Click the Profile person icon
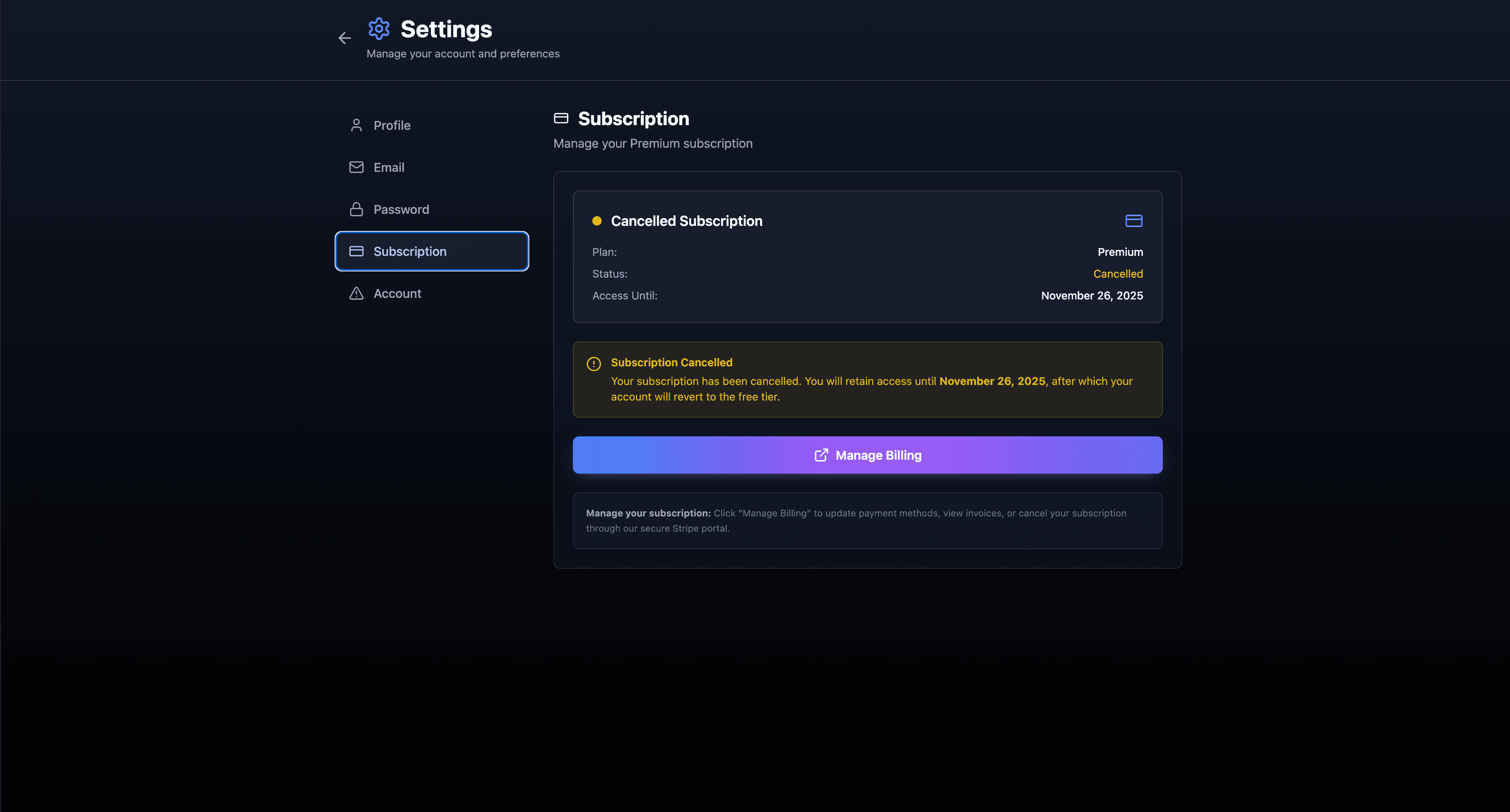 pos(356,125)
